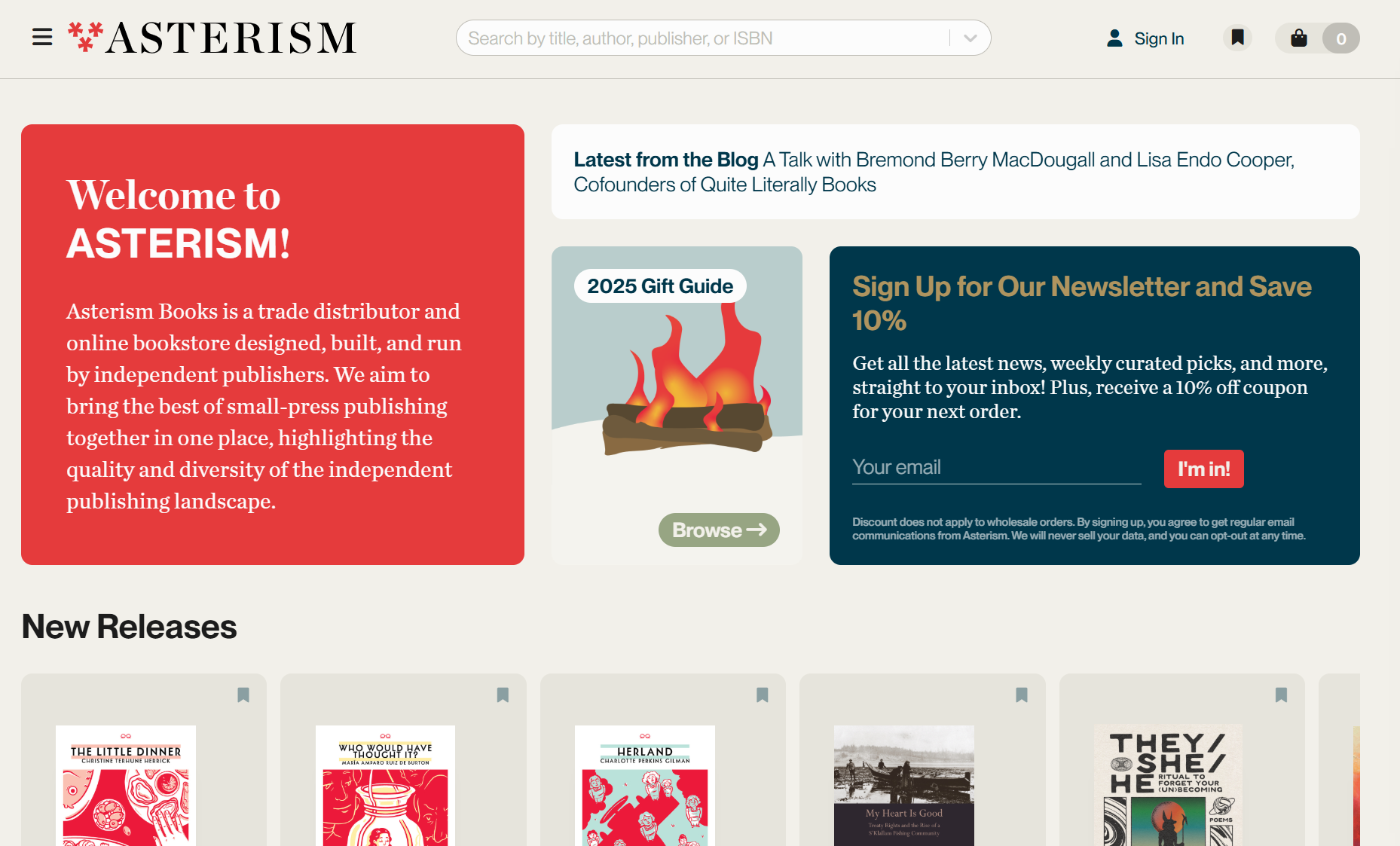Submit newsletter with I'm in! button

coord(1203,469)
